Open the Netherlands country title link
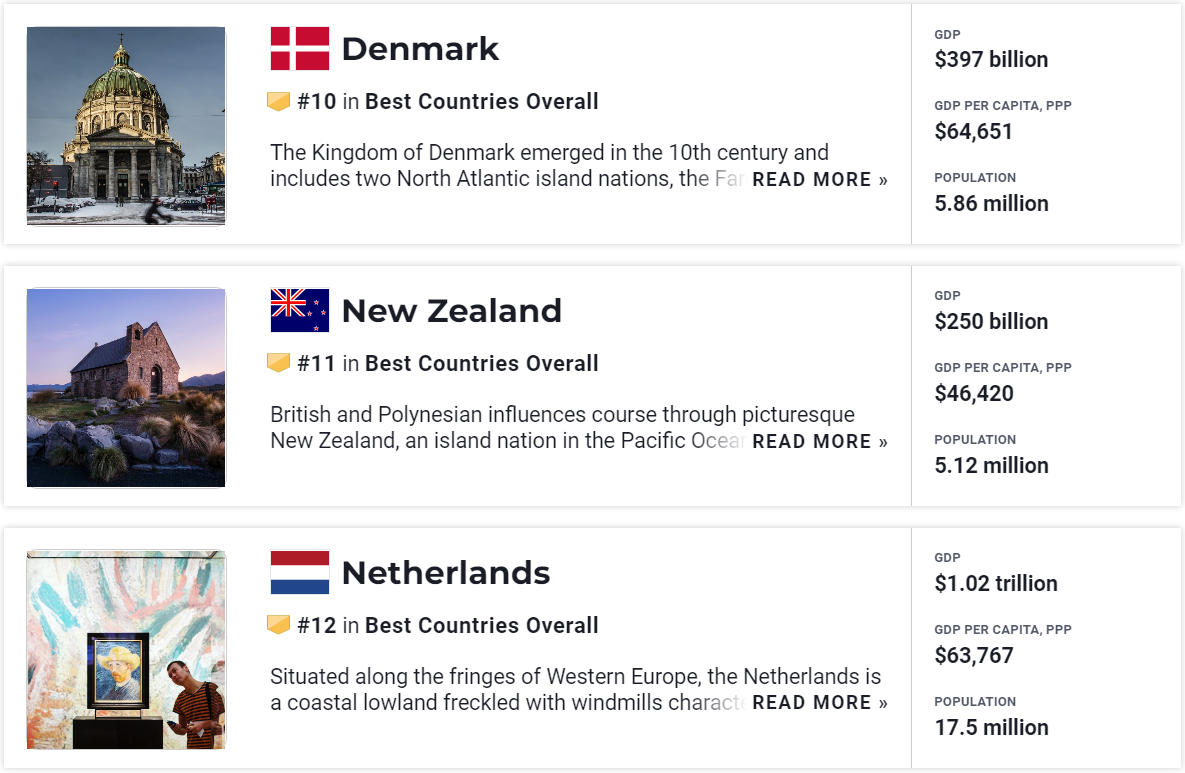Image resolution: width=1185 pixels, height=773 pixels. [446, 573]
